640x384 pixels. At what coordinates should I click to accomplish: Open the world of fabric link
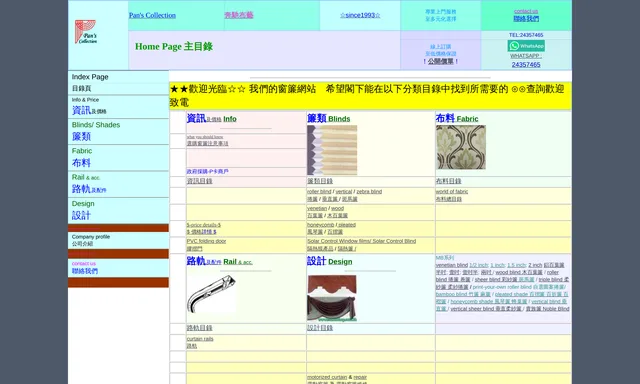click(x=452, y=191)
